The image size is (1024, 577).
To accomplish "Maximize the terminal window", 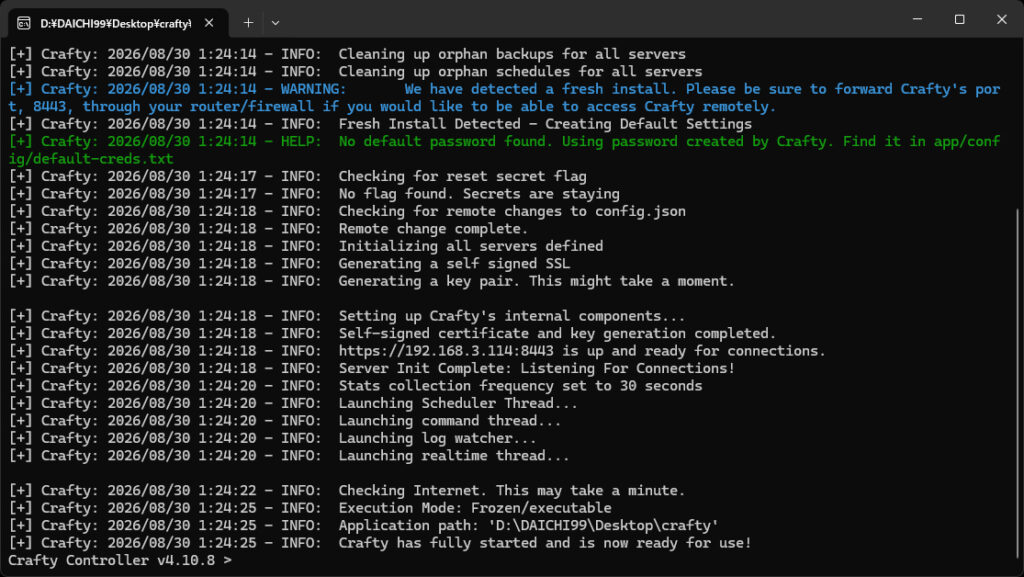I will pos(959,20).
